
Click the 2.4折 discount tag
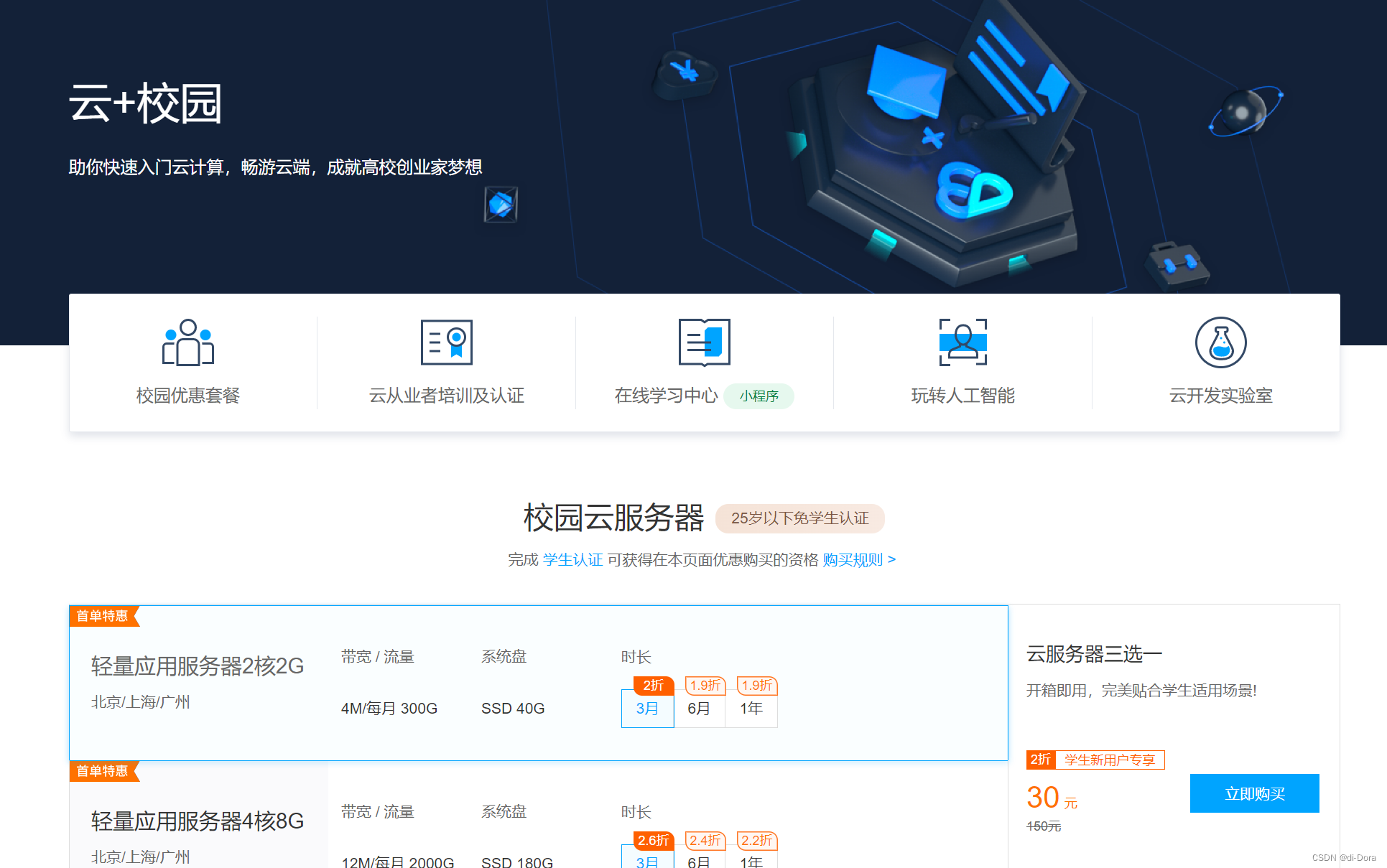coord(705,841)
